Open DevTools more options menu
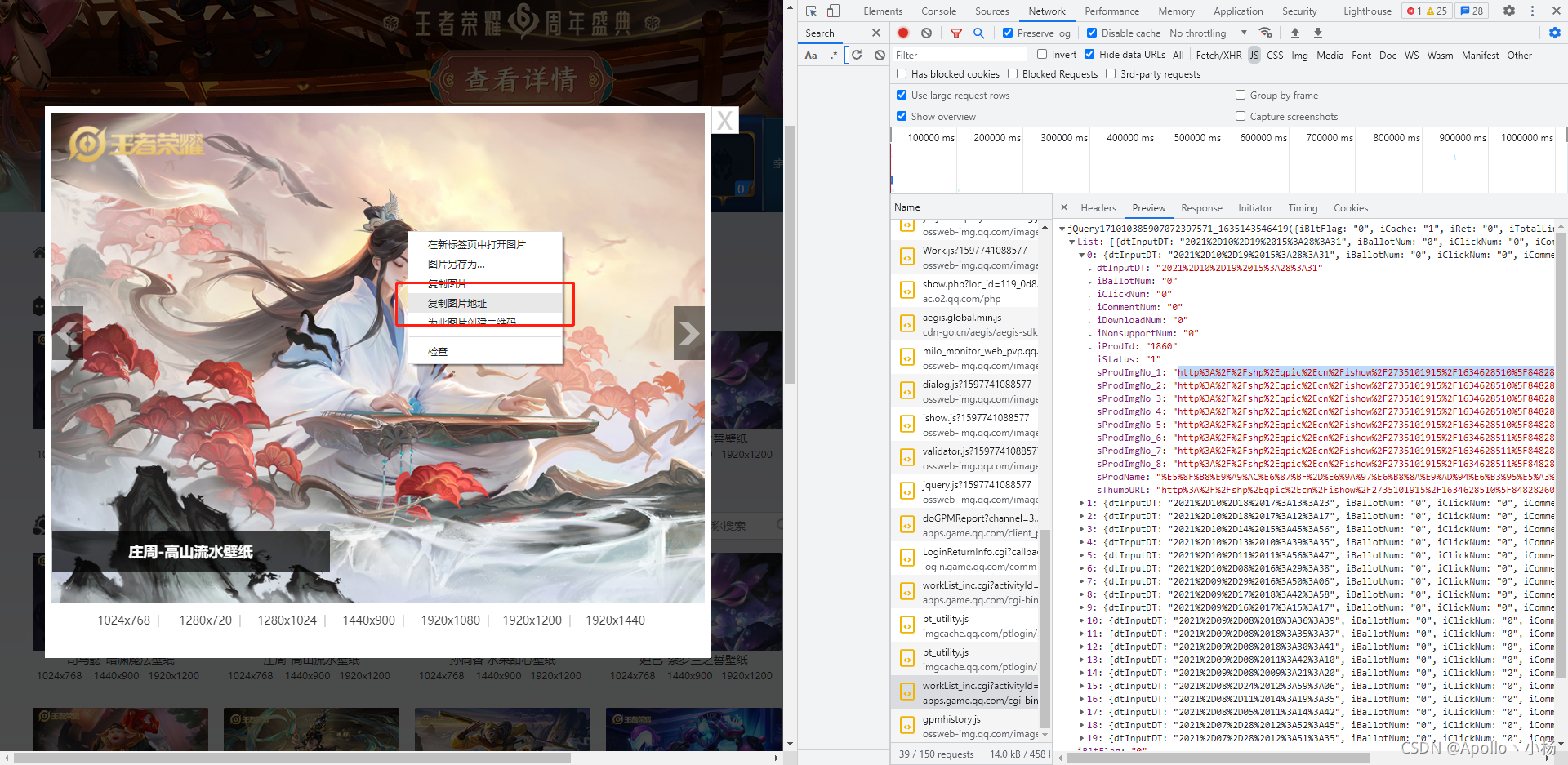Screen dimensions: 1568x765 click(x=1532, y=11)
